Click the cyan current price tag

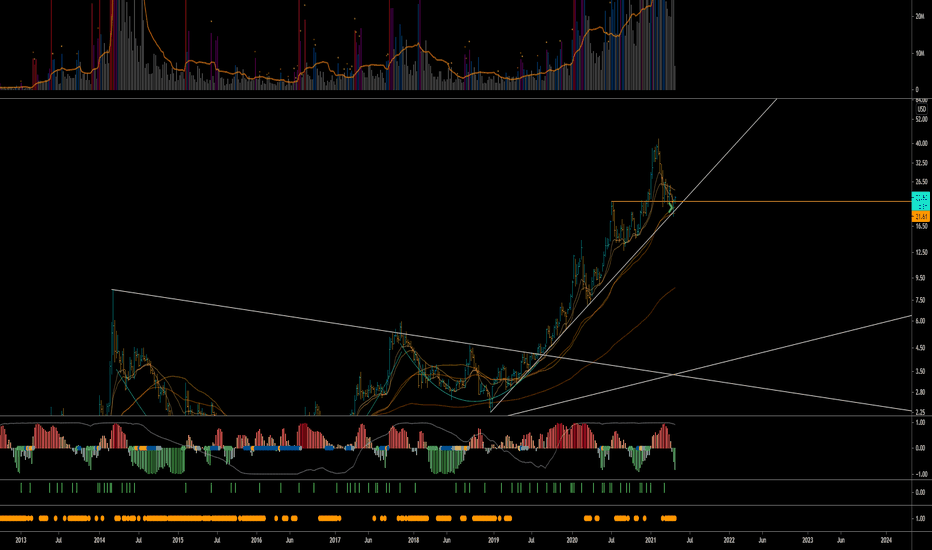[921, 202]
